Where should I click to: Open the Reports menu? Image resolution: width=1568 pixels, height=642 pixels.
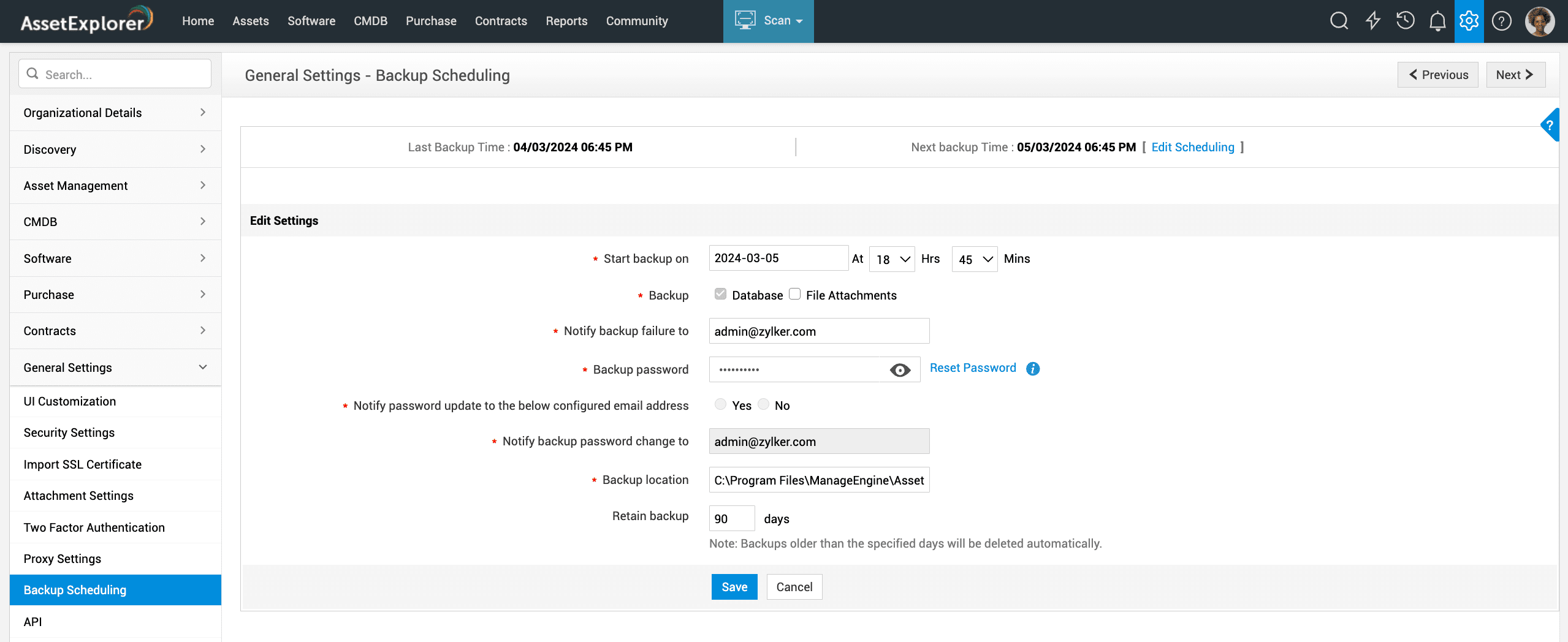(566, 21)
